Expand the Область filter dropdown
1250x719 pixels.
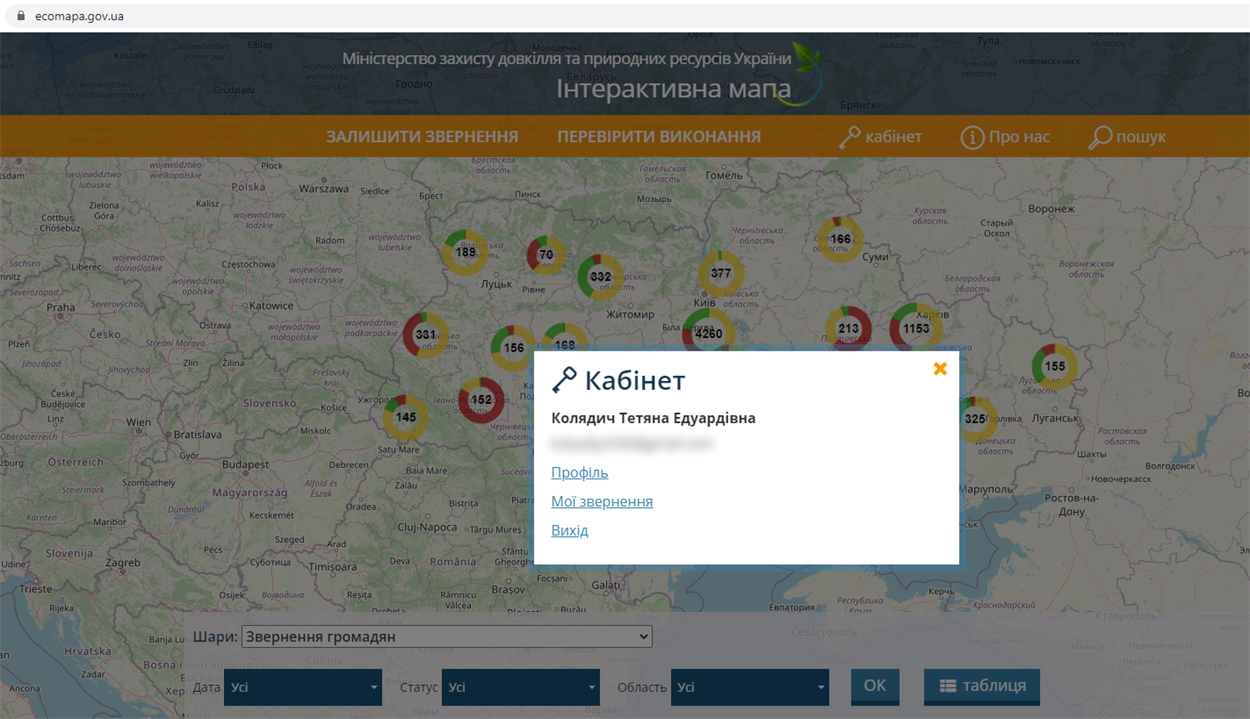[750, 687]
